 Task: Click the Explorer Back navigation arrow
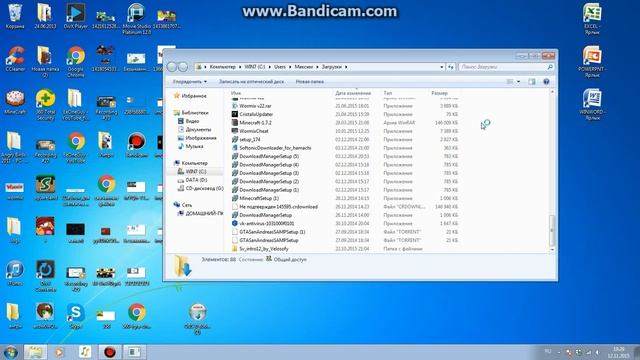pyautogui.click(x=172, y=67)
